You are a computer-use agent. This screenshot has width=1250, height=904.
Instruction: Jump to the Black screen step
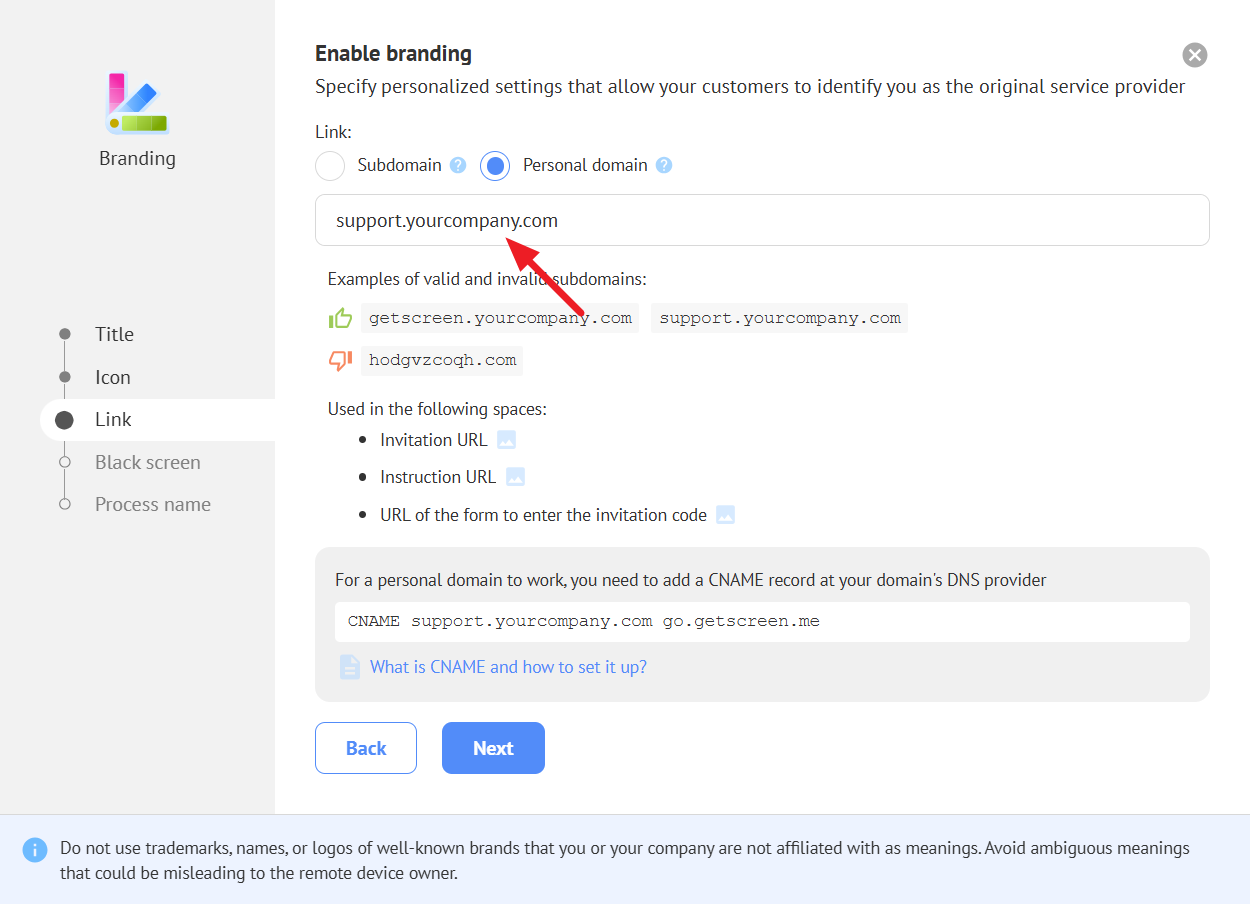coord(147,462)
